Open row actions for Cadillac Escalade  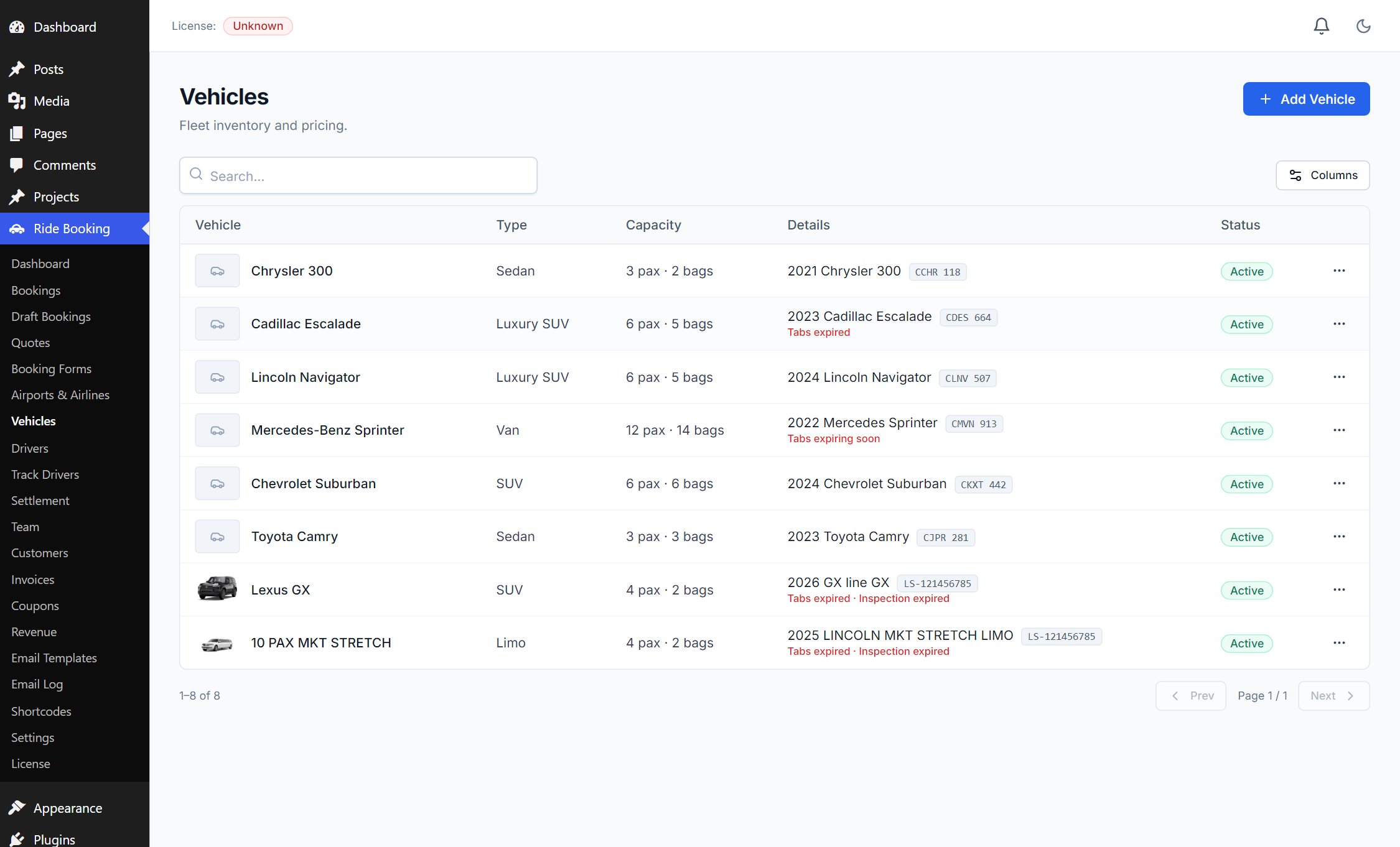[x=1339, y=324]
